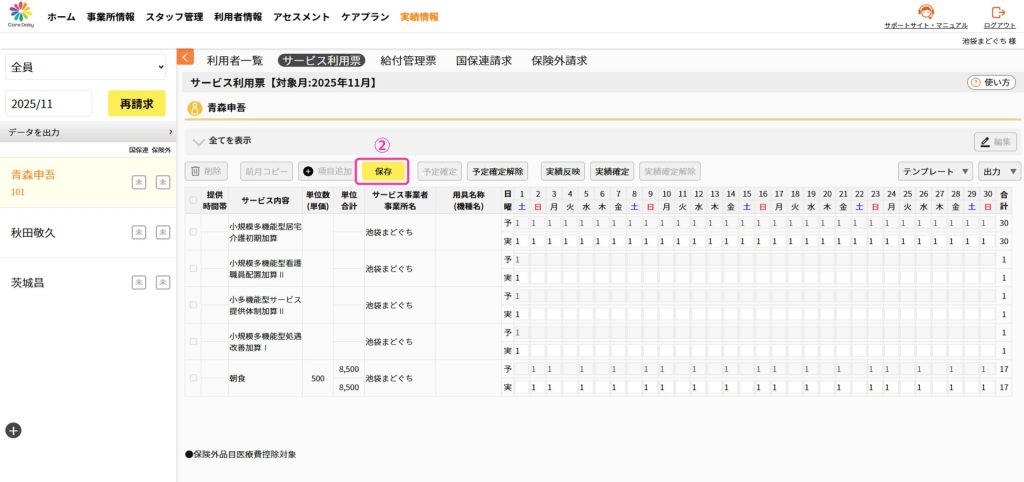Click the black plus icon in sidebar
Viewport: 1024px width, 482px height.
pyautogui.click(x=13, y=430)
